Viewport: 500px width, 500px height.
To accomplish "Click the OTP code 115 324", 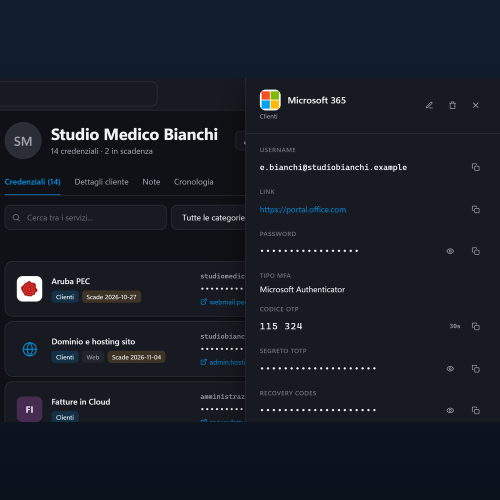I will pos(281,326).
